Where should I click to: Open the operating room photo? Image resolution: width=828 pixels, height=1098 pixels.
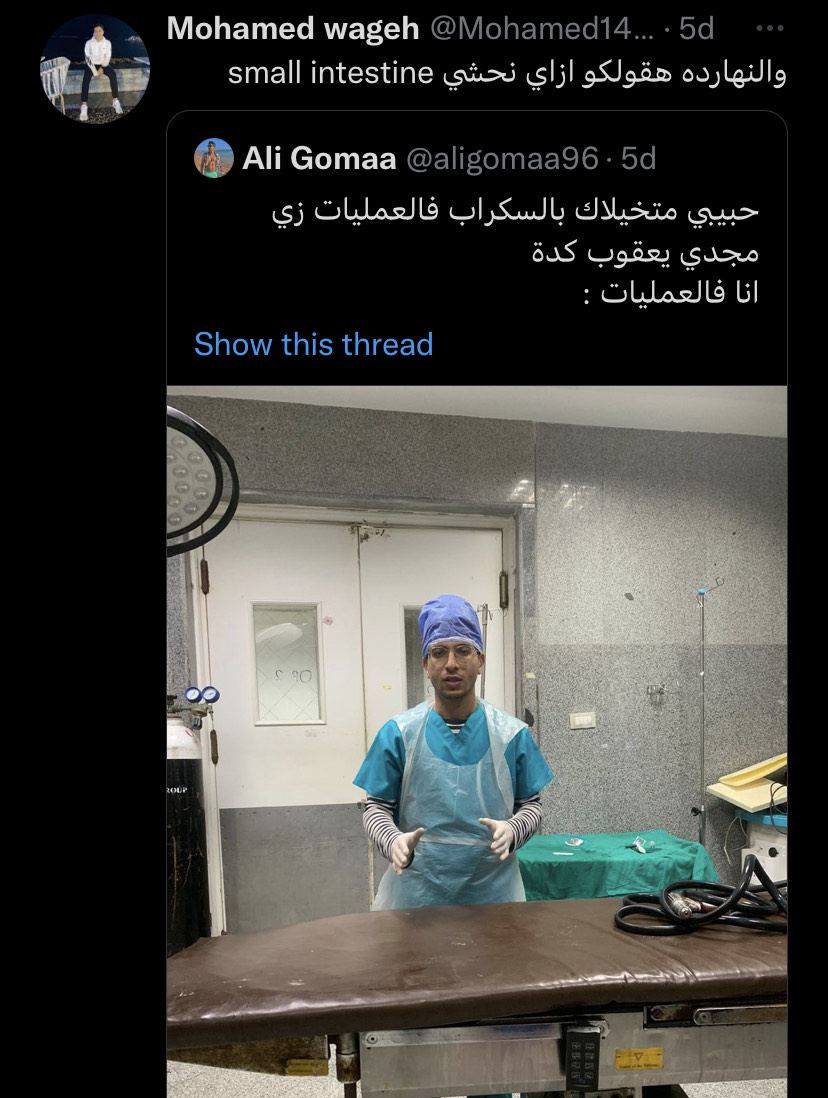coord(476,742)
